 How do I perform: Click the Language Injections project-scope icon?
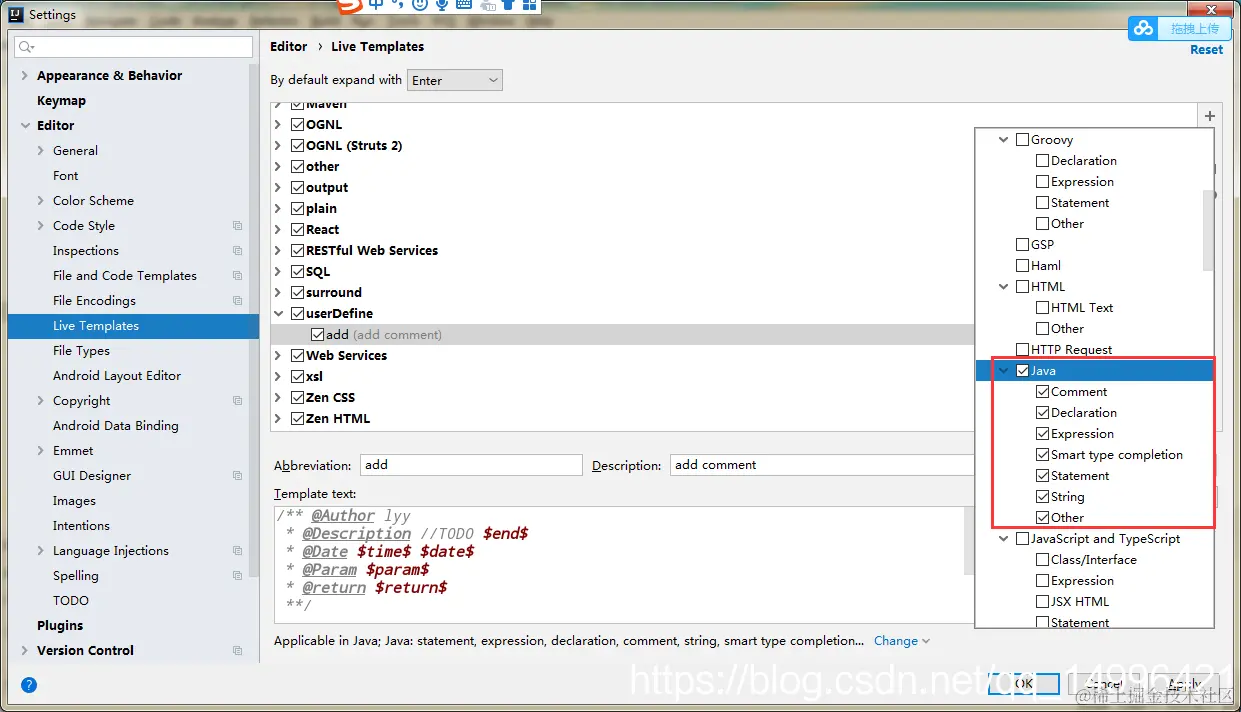(237, 551)
